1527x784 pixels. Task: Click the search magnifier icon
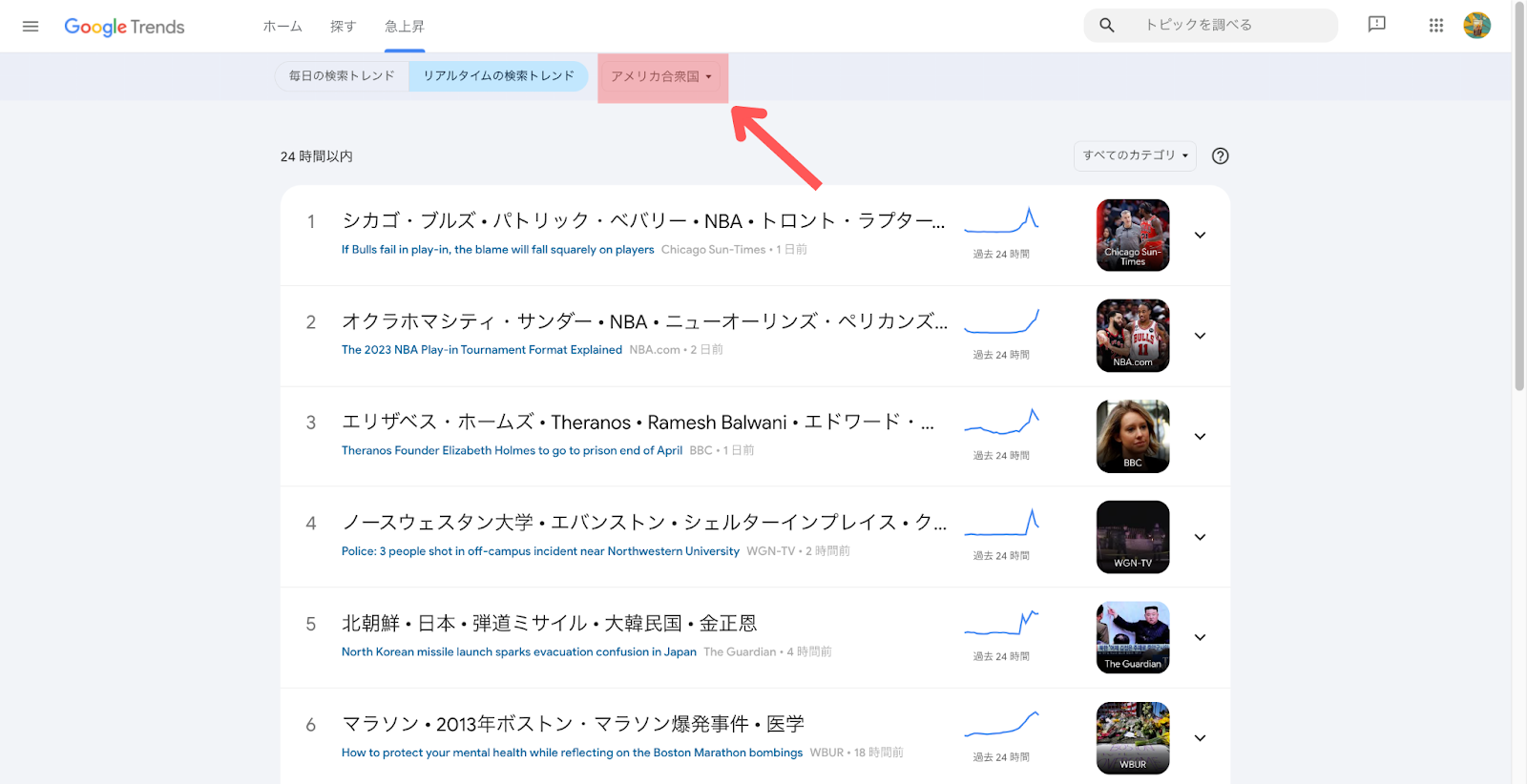[1107, 26]
